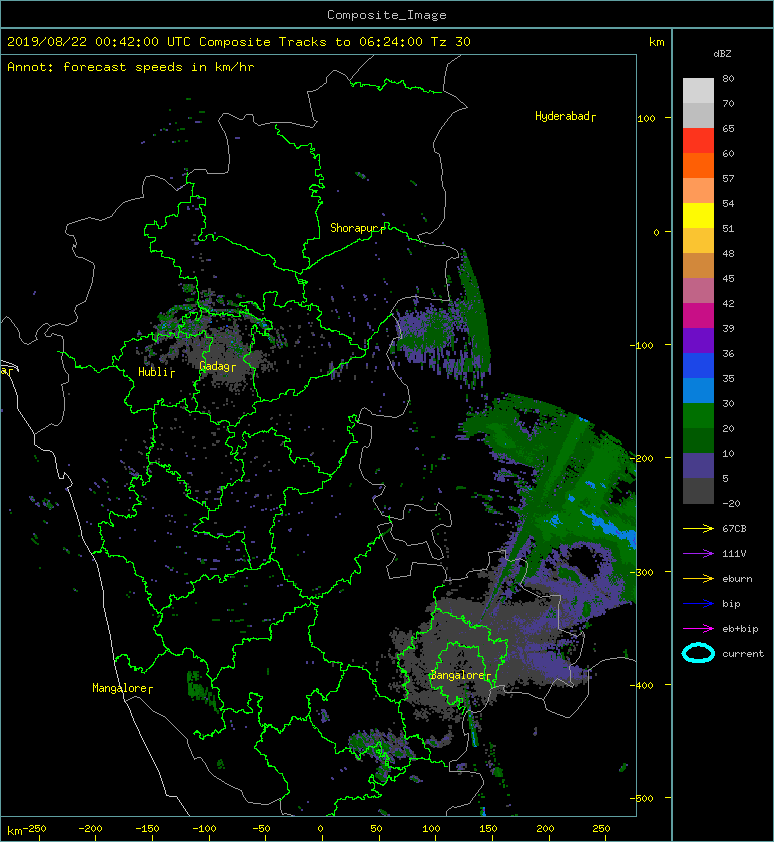
Task: Click the -250 horizontal axis label
Action: [34, 829]
